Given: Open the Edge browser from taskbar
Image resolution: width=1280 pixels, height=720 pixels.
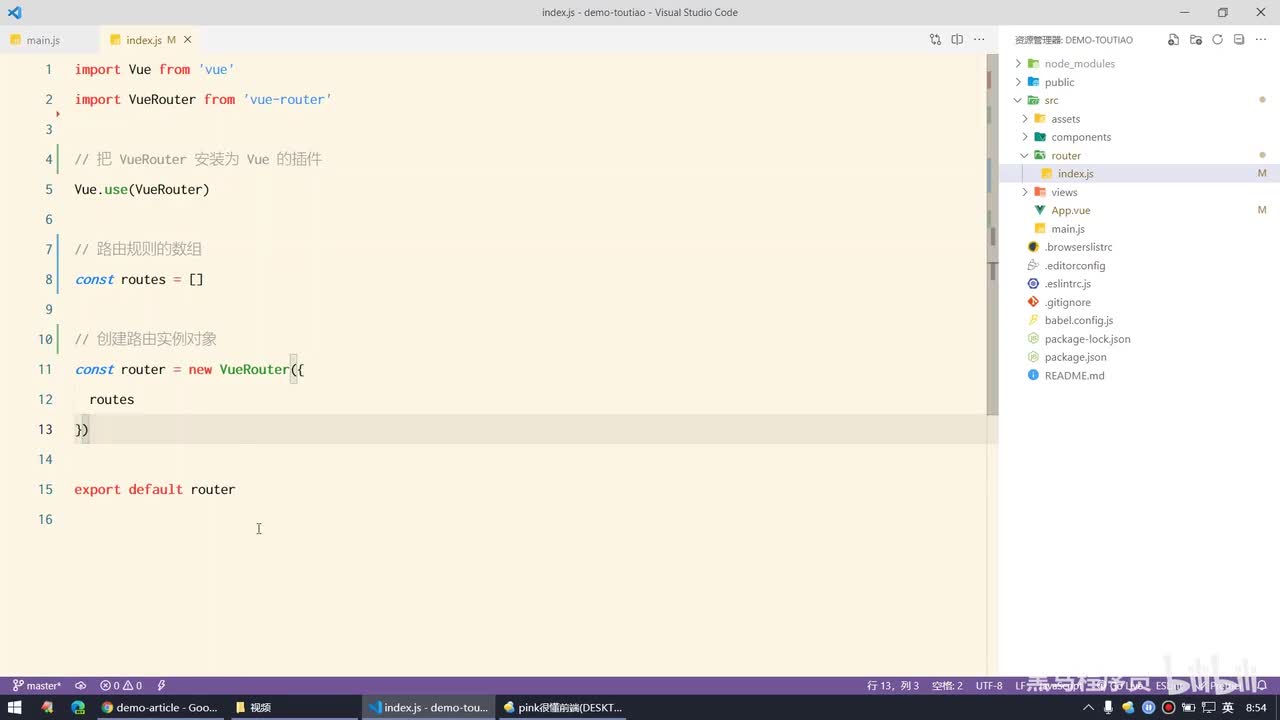Looking at the screenshot, I should tap(78, 707).
